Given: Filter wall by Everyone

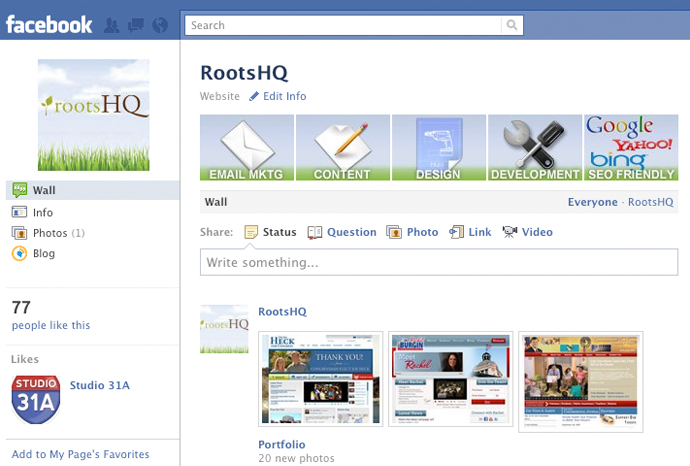Looking at the screenshot, I should (x=592, y=202).
